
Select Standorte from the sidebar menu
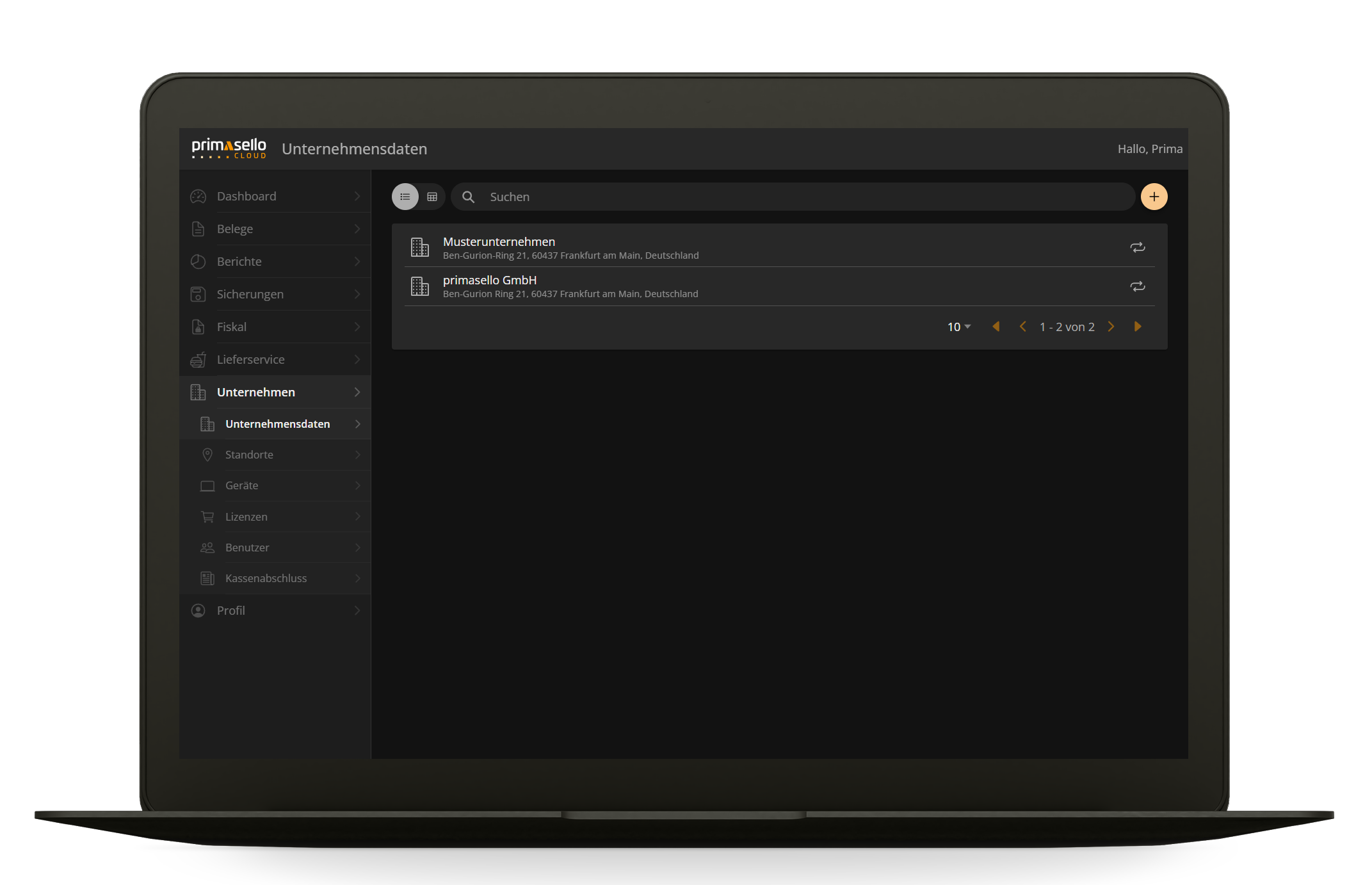[x=250, y=455]
